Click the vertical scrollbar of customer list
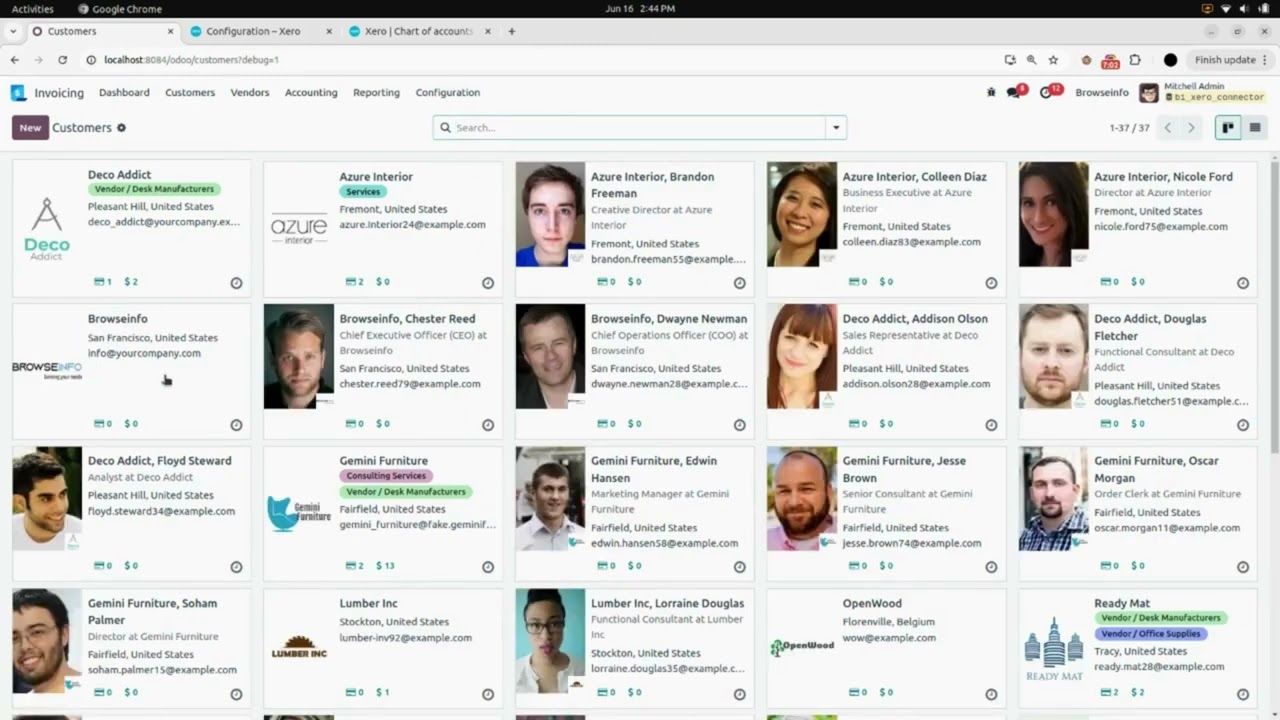 (x=1273, y=305)
